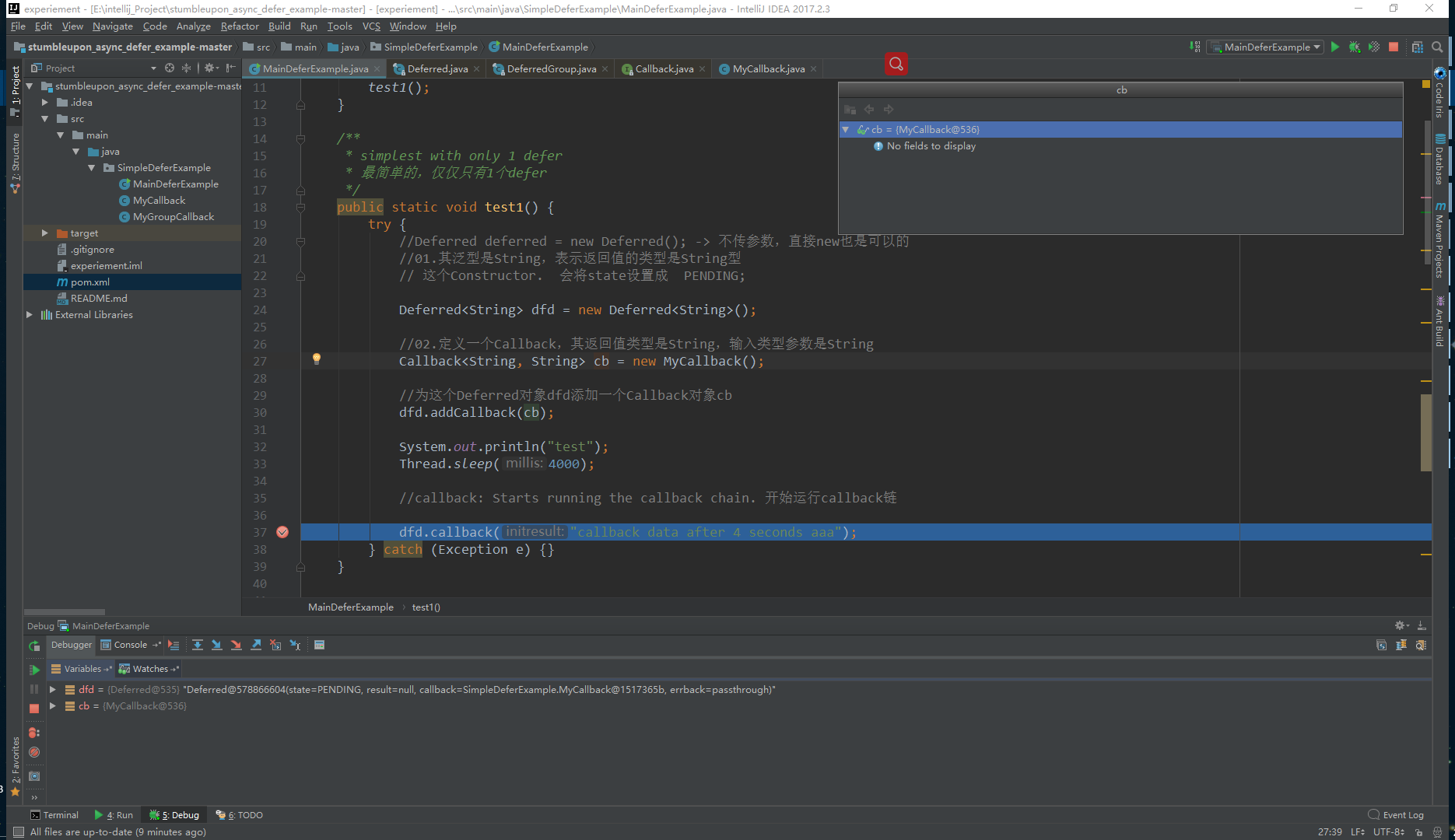1455x840 pixels.
Task: Click the Step Into debugger icon
Action: tap(217, 645)
